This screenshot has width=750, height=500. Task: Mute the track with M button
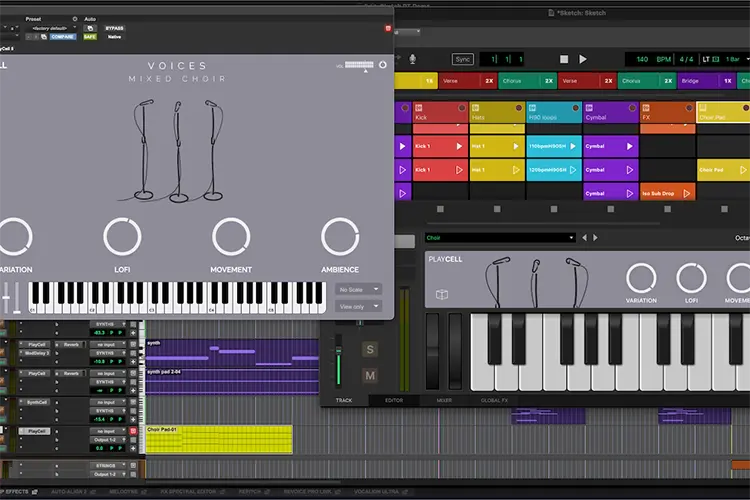(x=370, y=376)
